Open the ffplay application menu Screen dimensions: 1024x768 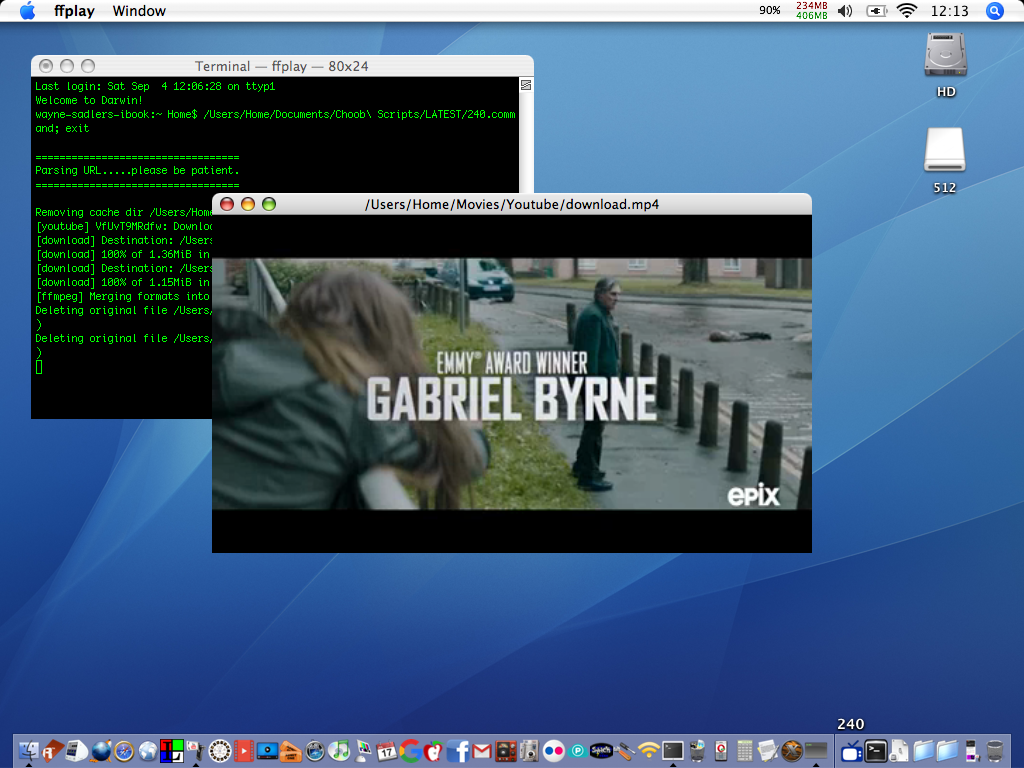[x=74, y=10]
